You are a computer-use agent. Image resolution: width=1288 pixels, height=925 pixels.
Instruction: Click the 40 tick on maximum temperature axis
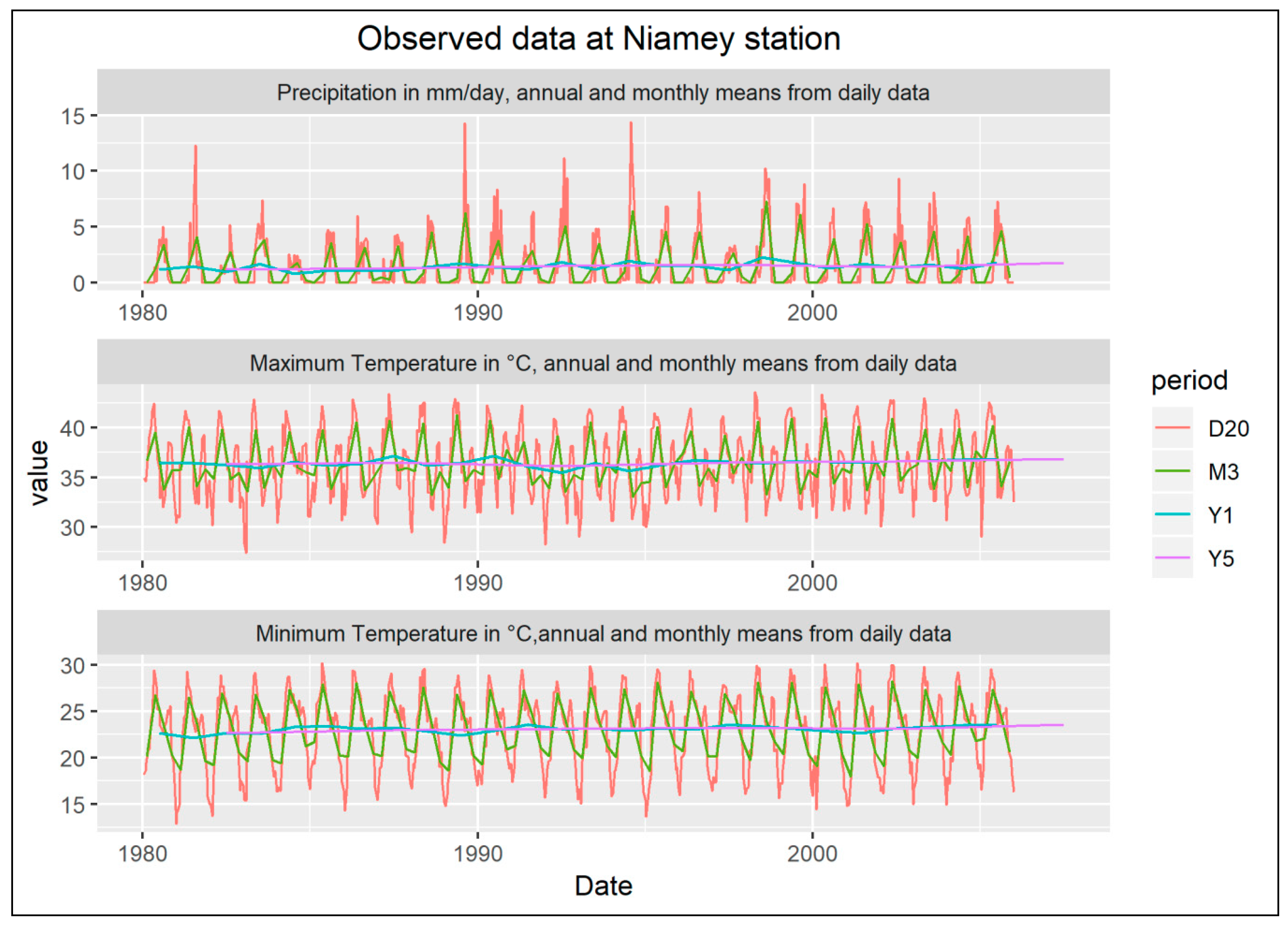[72, 427]
